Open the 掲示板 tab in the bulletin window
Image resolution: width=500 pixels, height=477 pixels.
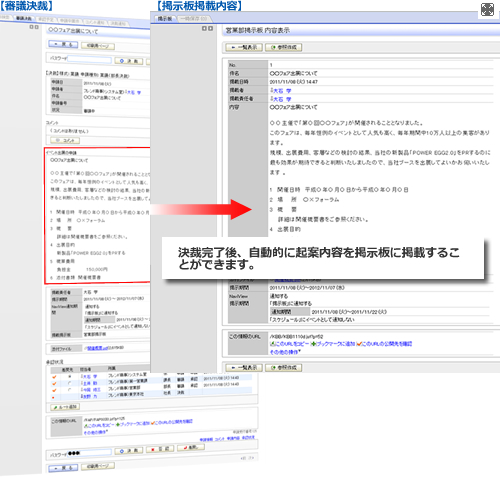[x=165, y=19]
